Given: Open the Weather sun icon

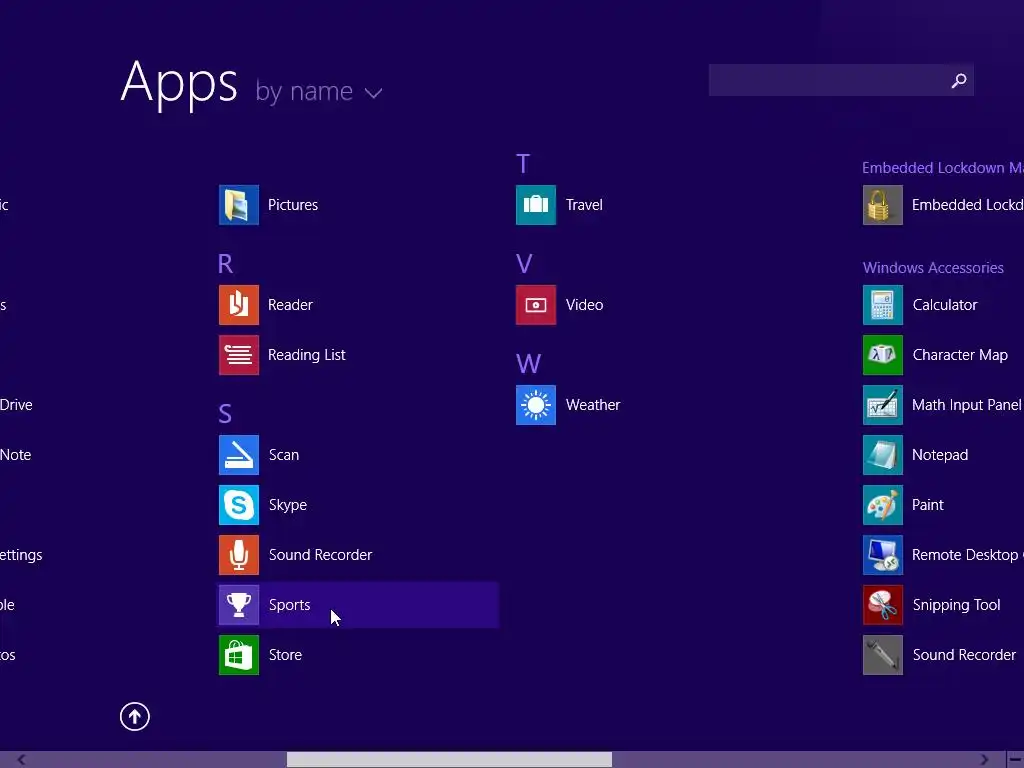Looking at the screenshot, I should pyautogui.click(x=536, y=405).
